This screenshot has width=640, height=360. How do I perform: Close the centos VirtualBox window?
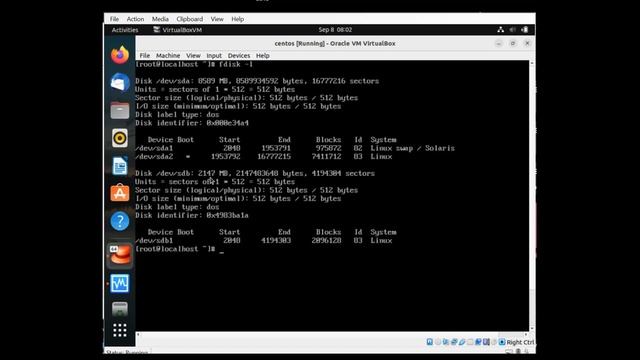point(527,43)
